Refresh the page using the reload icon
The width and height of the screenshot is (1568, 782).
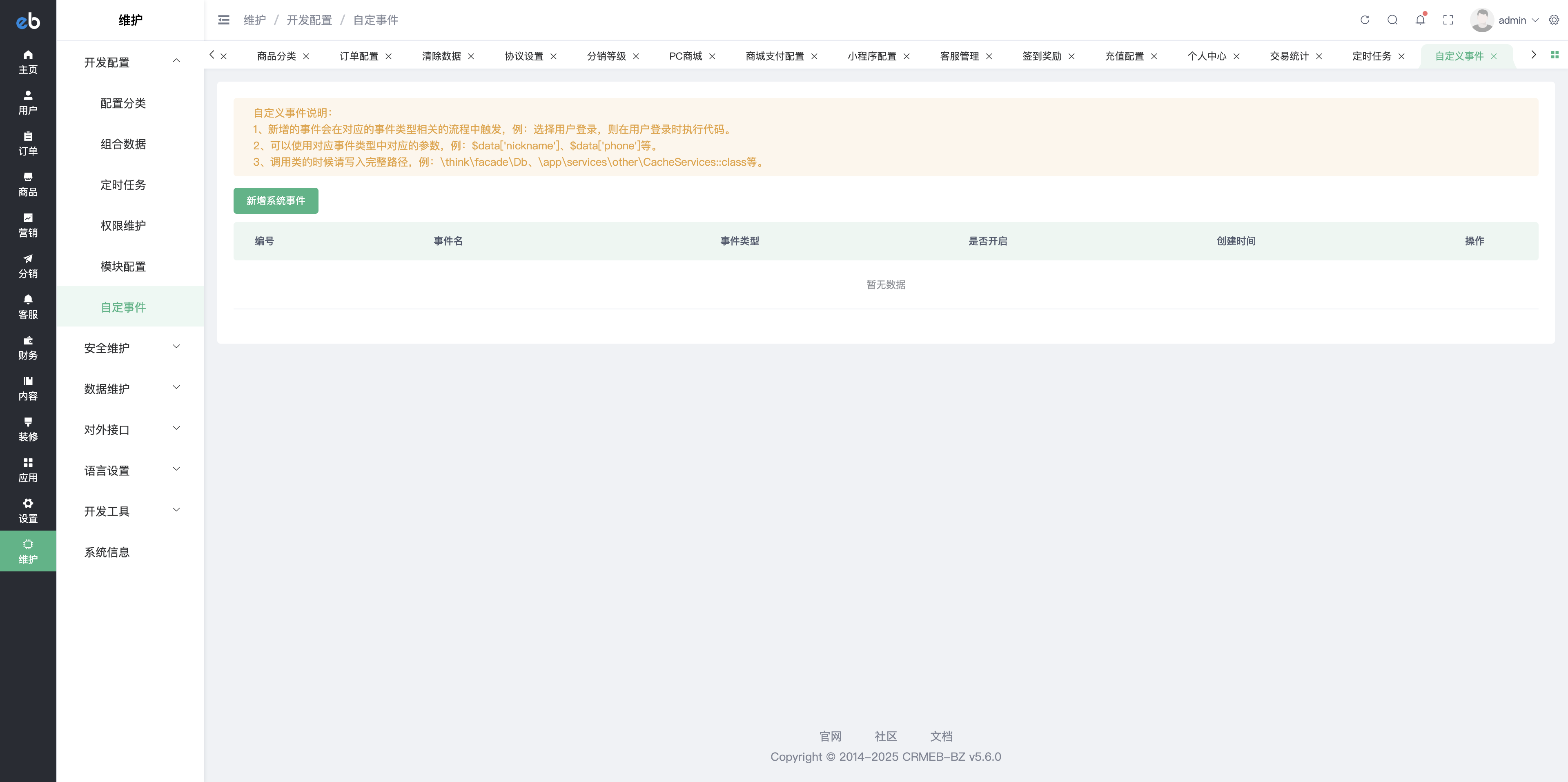[1365, 20]
